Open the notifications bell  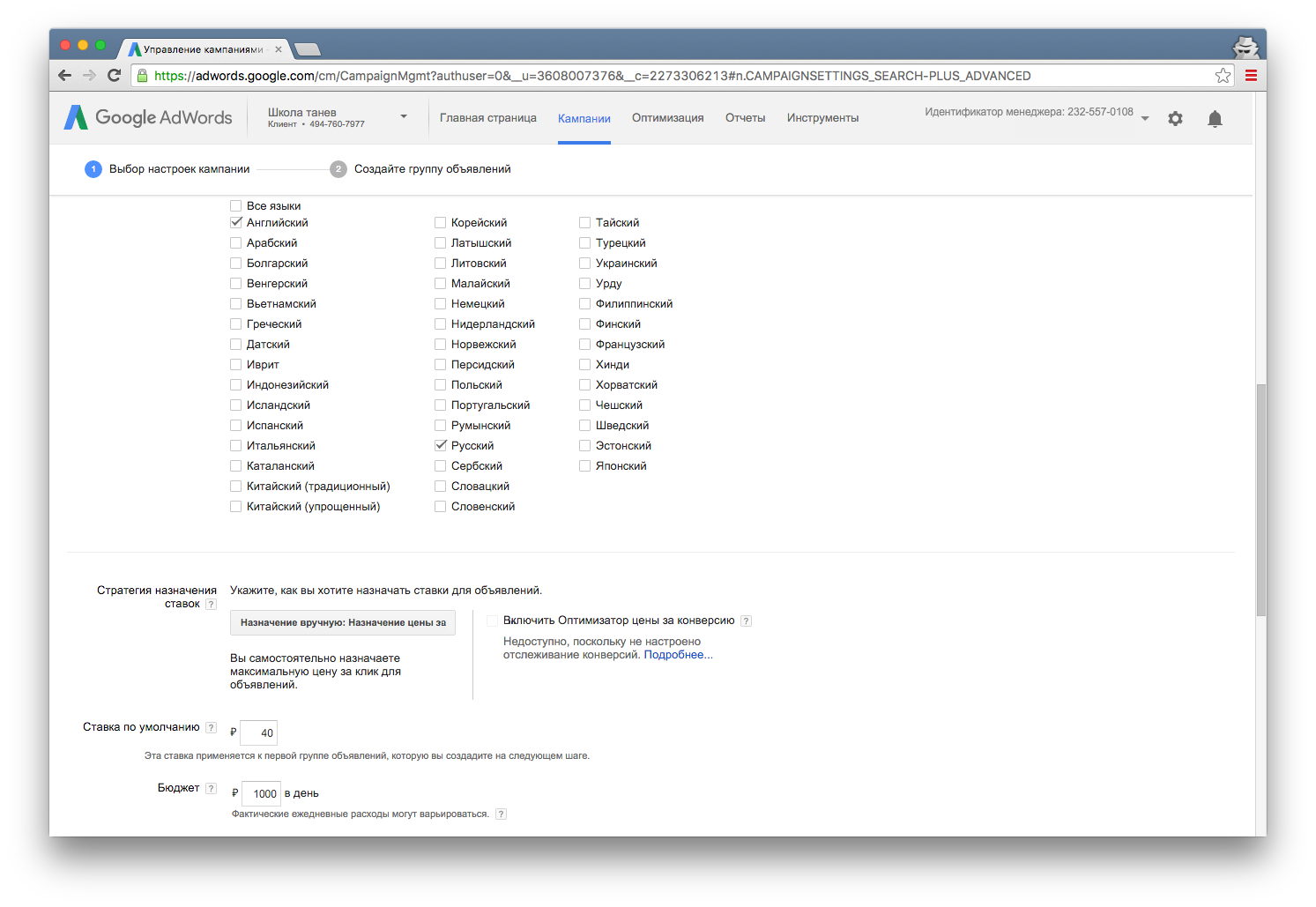pos(1215,119)
